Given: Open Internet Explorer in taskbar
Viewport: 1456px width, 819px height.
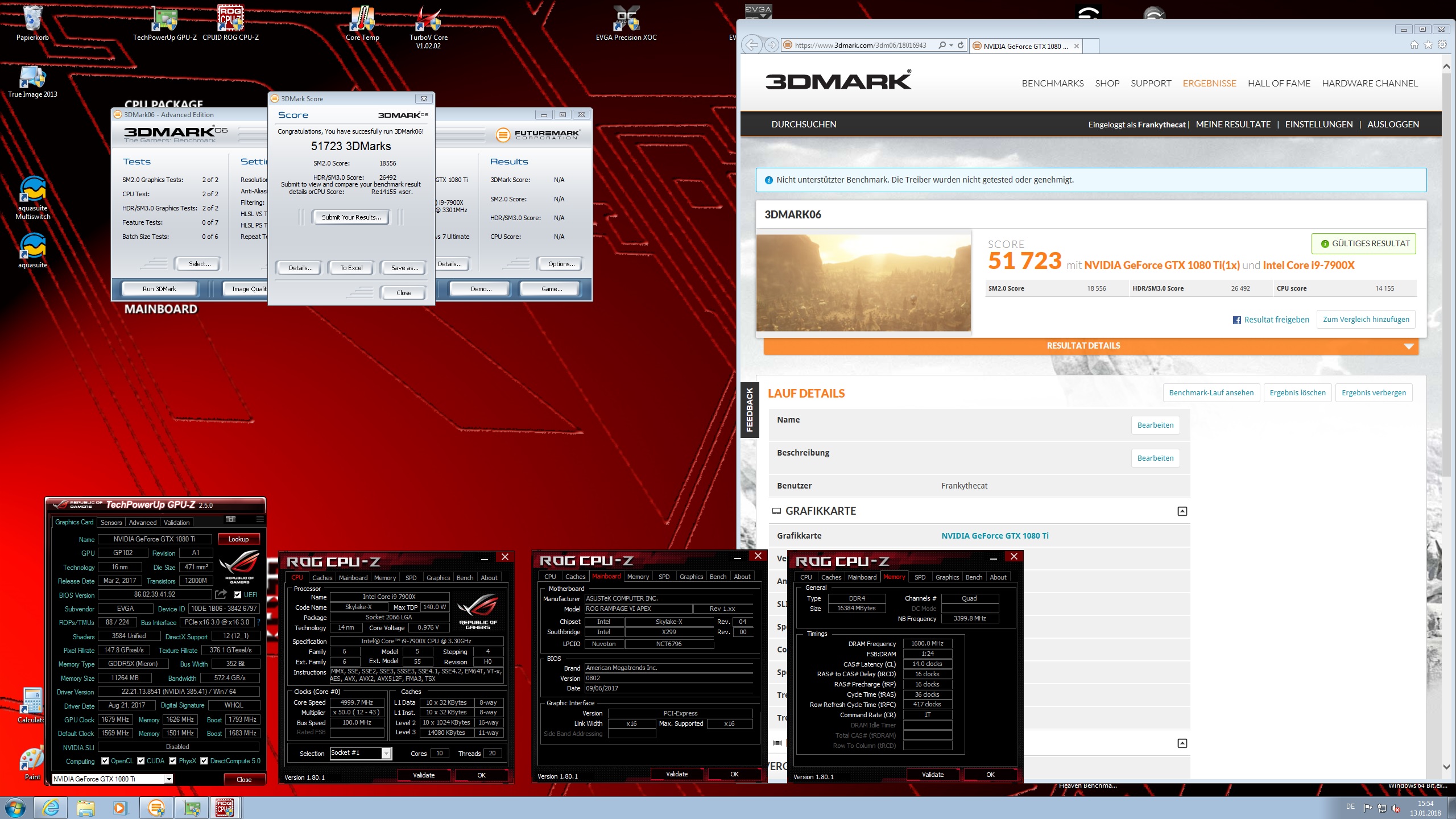Looking at the screenshot, I should point(51,808).
